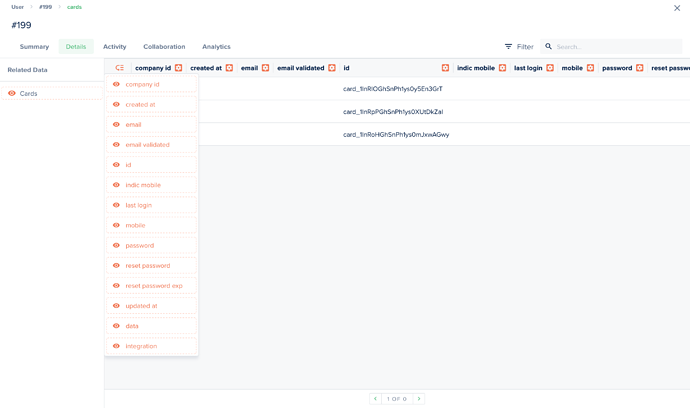The height and width of the screenshot is (408, 690).
Task: Select the Details tab
Action: 76,47
